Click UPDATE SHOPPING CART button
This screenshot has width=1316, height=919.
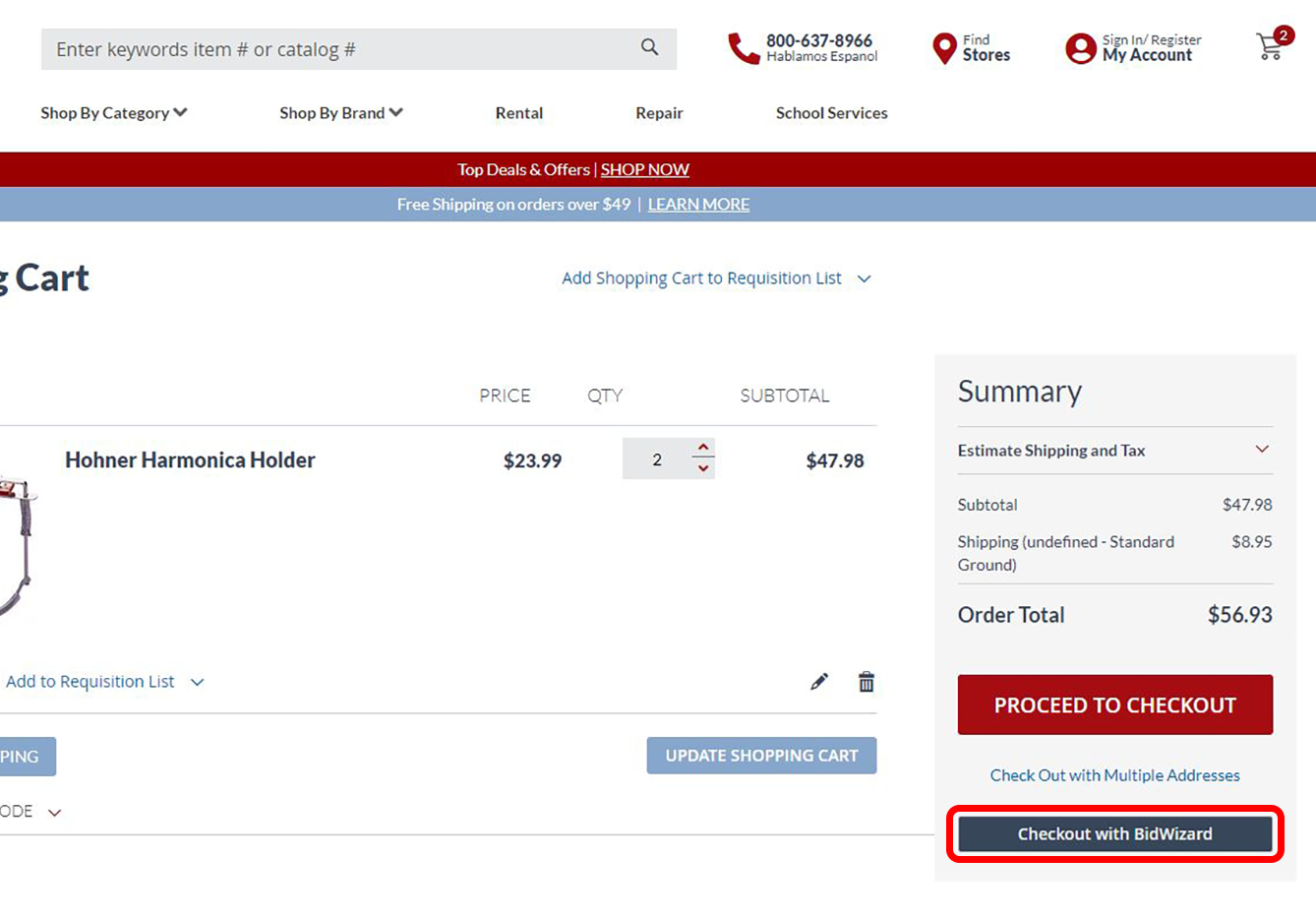coord(761,756)
